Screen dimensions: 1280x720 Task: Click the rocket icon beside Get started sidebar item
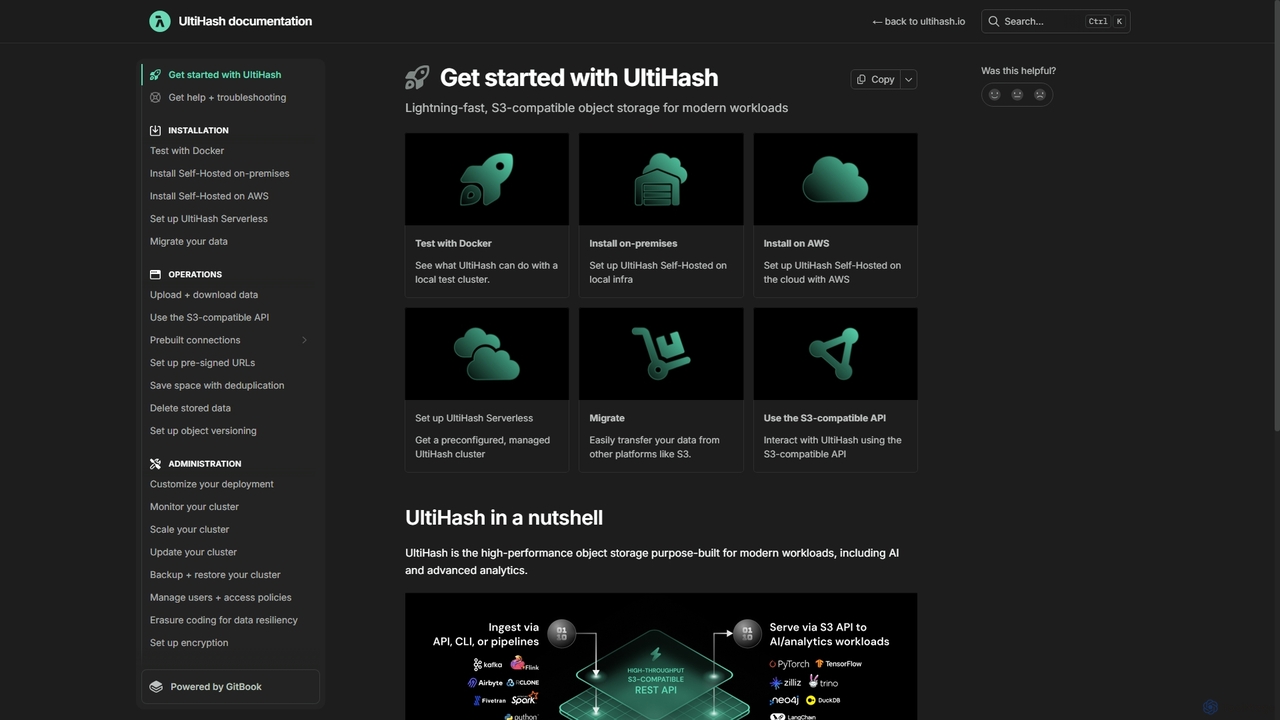(155, 74)
